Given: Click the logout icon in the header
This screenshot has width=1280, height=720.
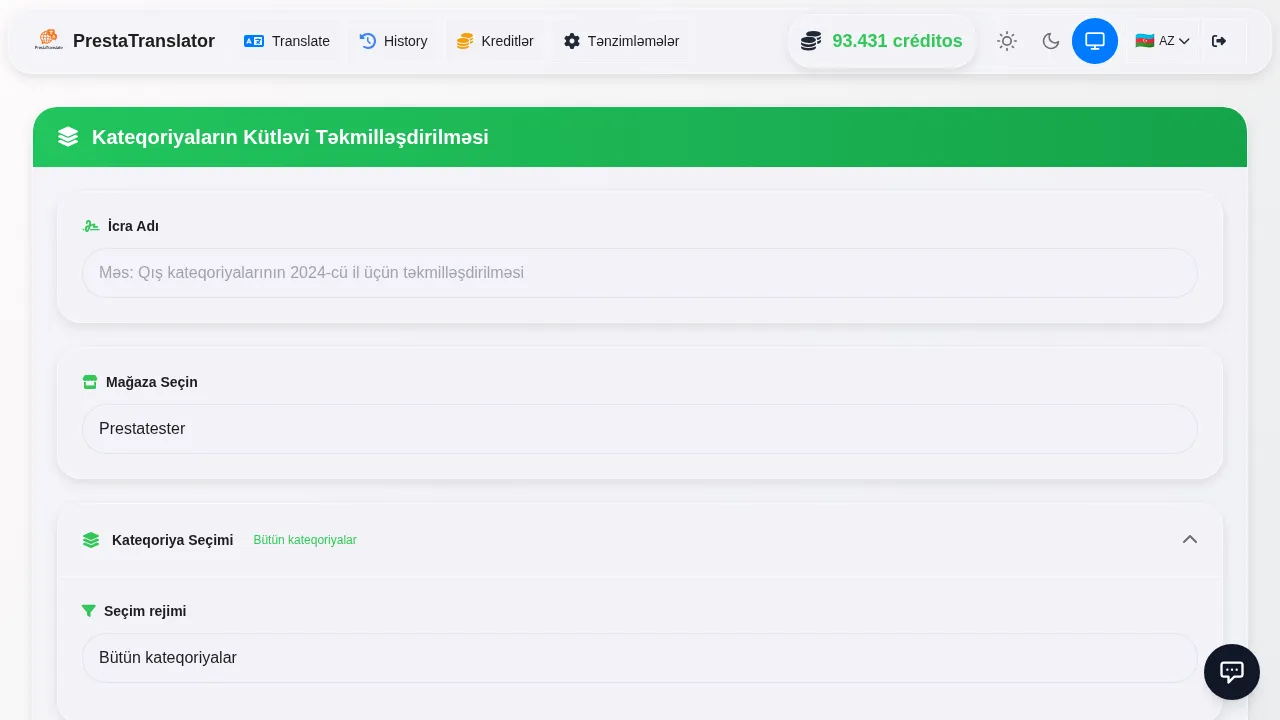Looking at the screenshot, I should (1219, 41).
